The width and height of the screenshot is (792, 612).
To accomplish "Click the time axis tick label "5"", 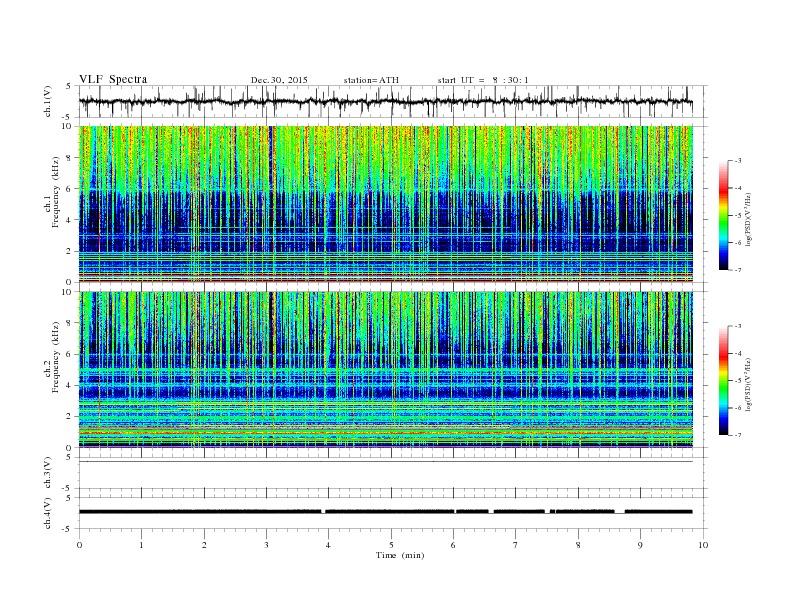I will click(x=391, y=545).
